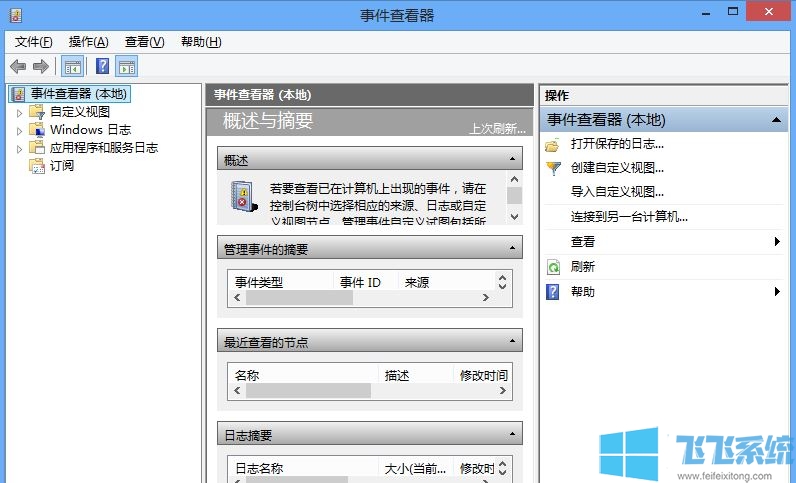Expand 应用程序和服务日志 tree node
This screenshot has height=483, width=796.
(x=18, y=148)
